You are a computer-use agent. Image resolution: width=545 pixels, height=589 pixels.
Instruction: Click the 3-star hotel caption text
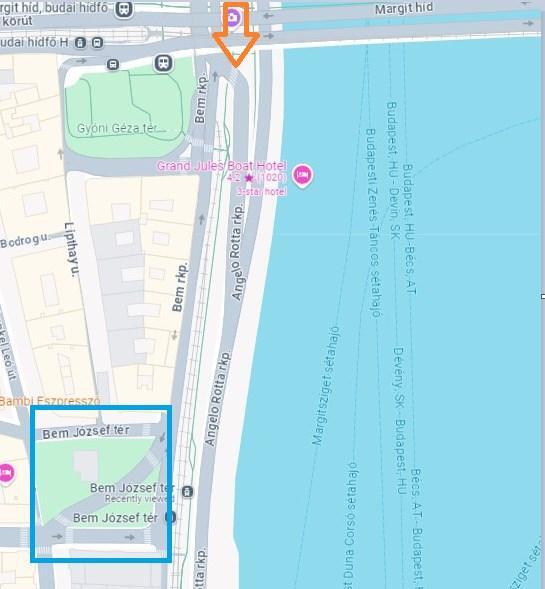pos(261,192)
